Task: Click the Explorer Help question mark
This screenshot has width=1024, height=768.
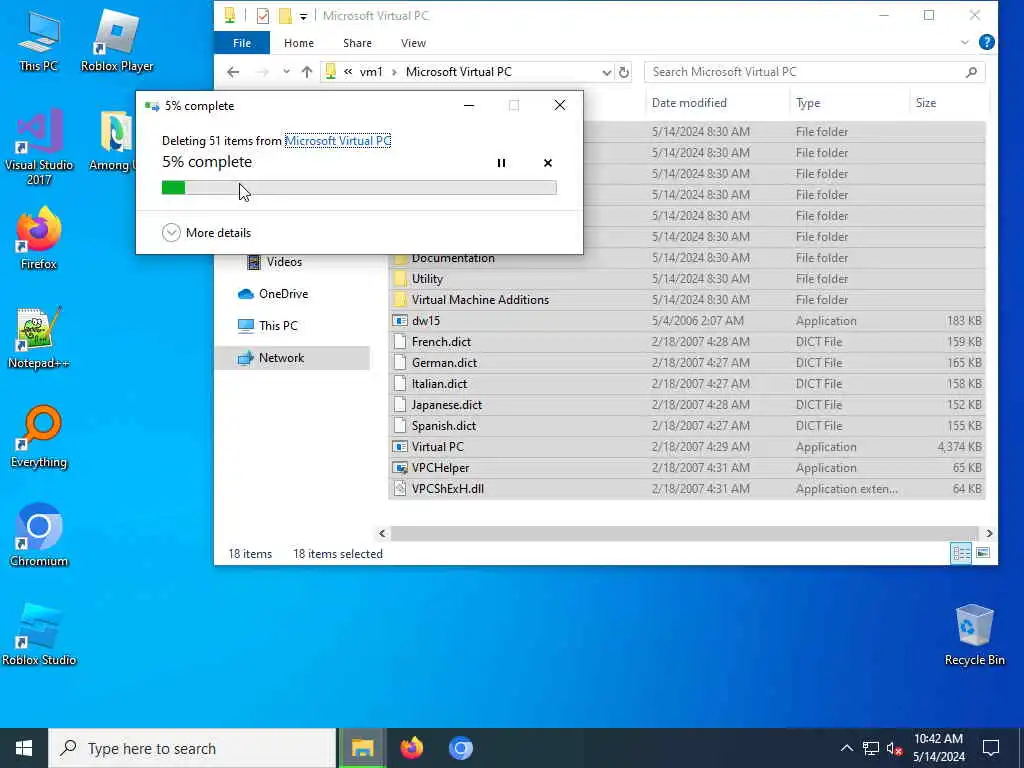Action: [987, 42]
